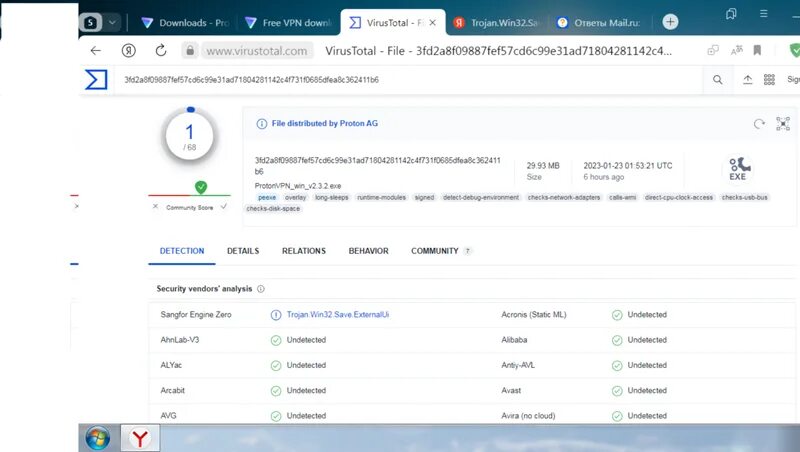This screenshot has height=452, width=800.
Task: Open the COMMUNITY tab
Action: click(441, 251)
